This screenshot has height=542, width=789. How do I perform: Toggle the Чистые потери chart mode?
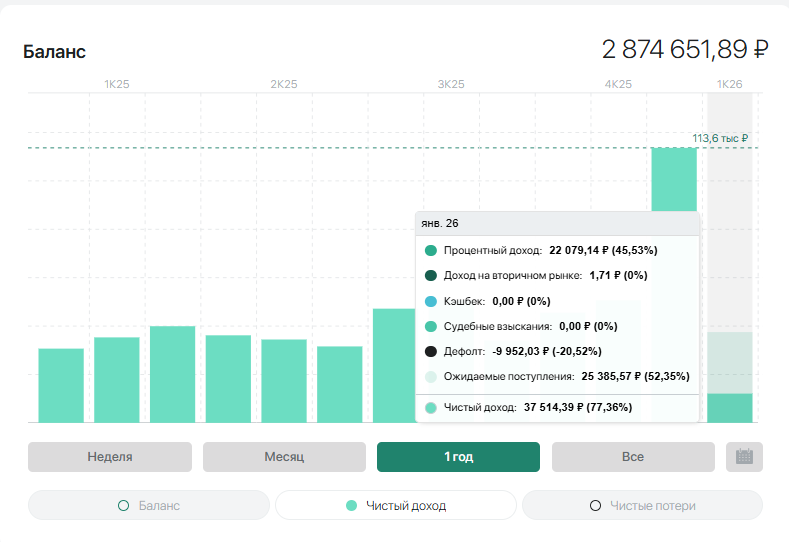tap(643, 505)
